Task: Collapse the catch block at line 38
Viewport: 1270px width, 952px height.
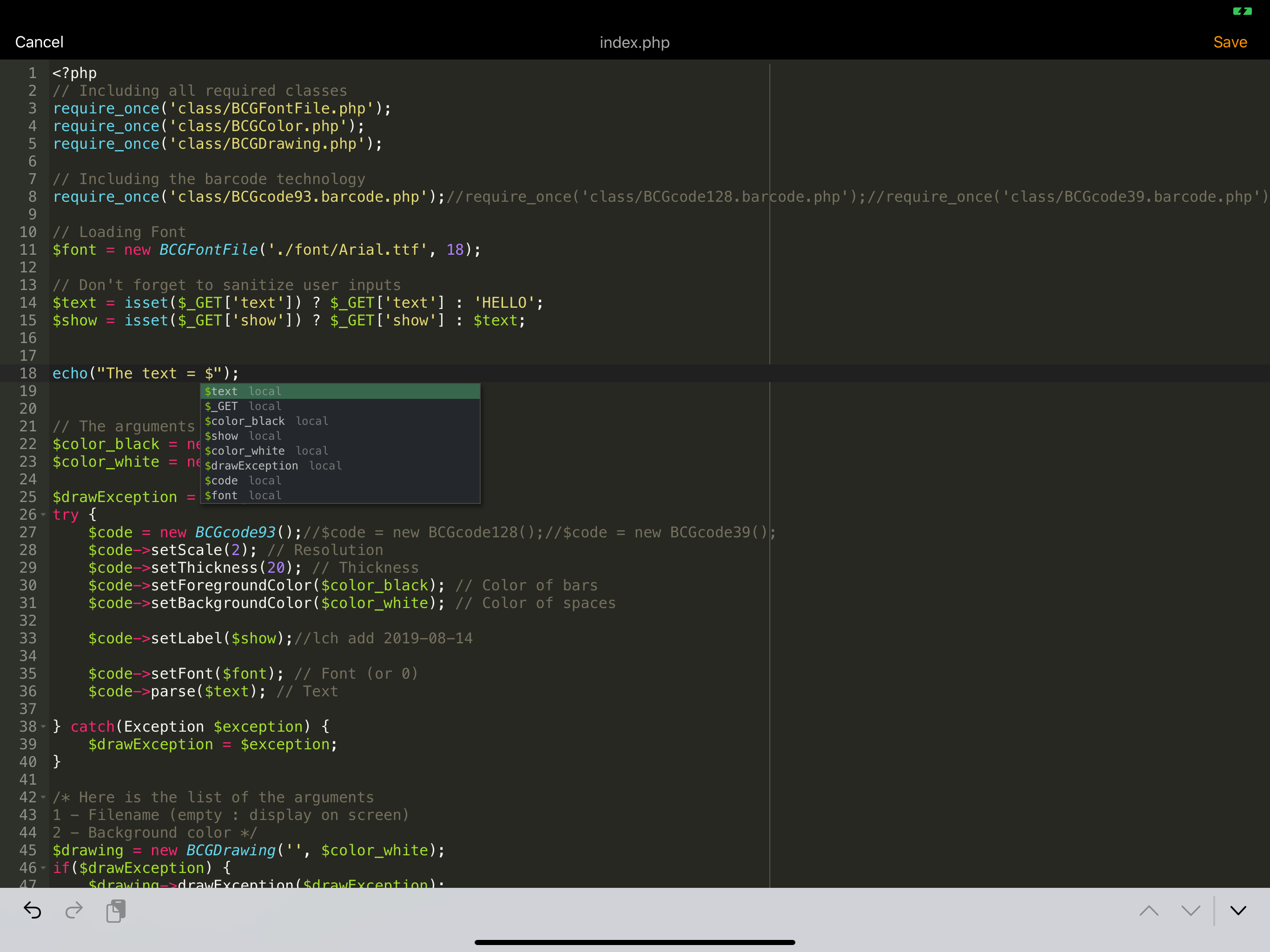Action: 43,727
